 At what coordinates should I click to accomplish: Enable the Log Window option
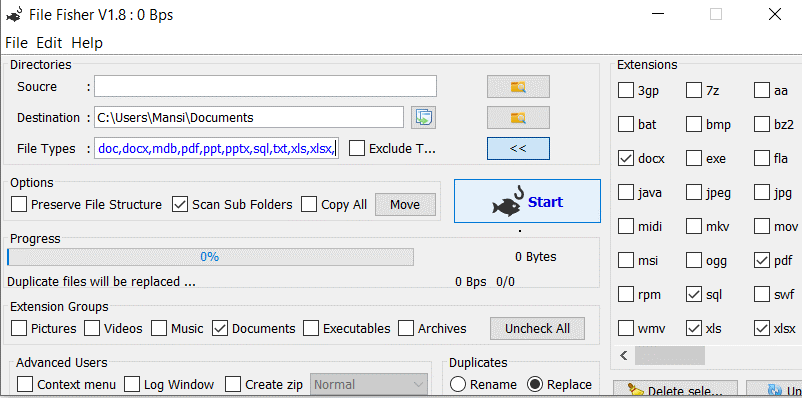click(132, 384)
